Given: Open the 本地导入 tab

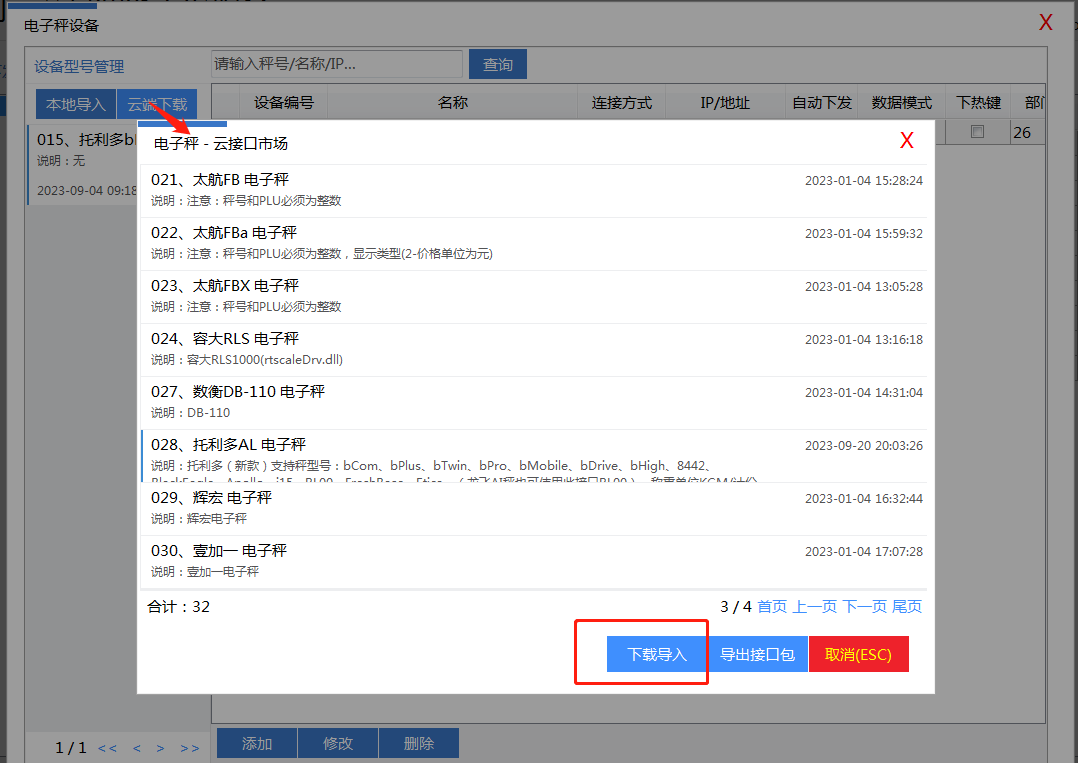Looking at the screenshot, I should (76, 104).
